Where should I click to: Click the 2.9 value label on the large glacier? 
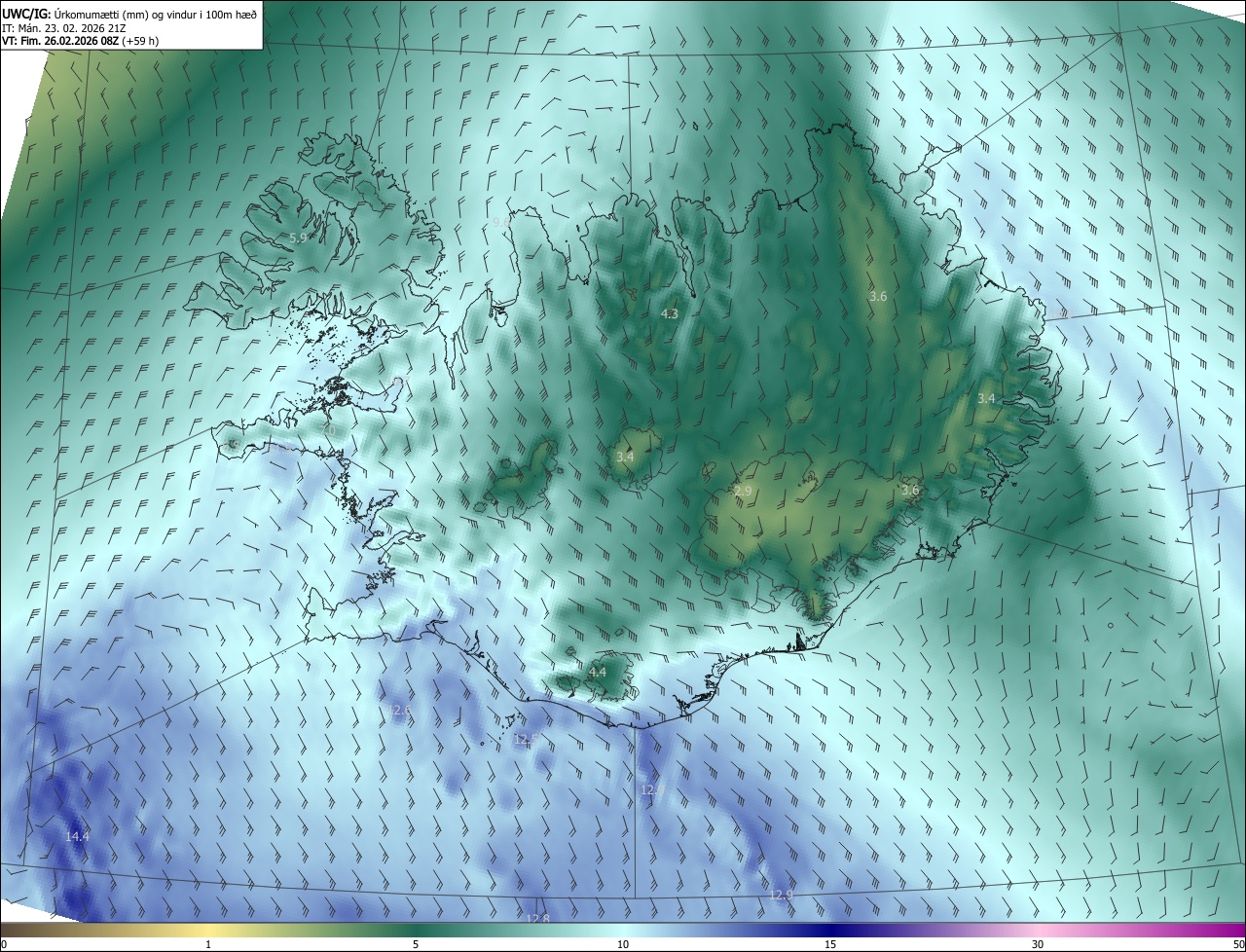click(744, 492)
